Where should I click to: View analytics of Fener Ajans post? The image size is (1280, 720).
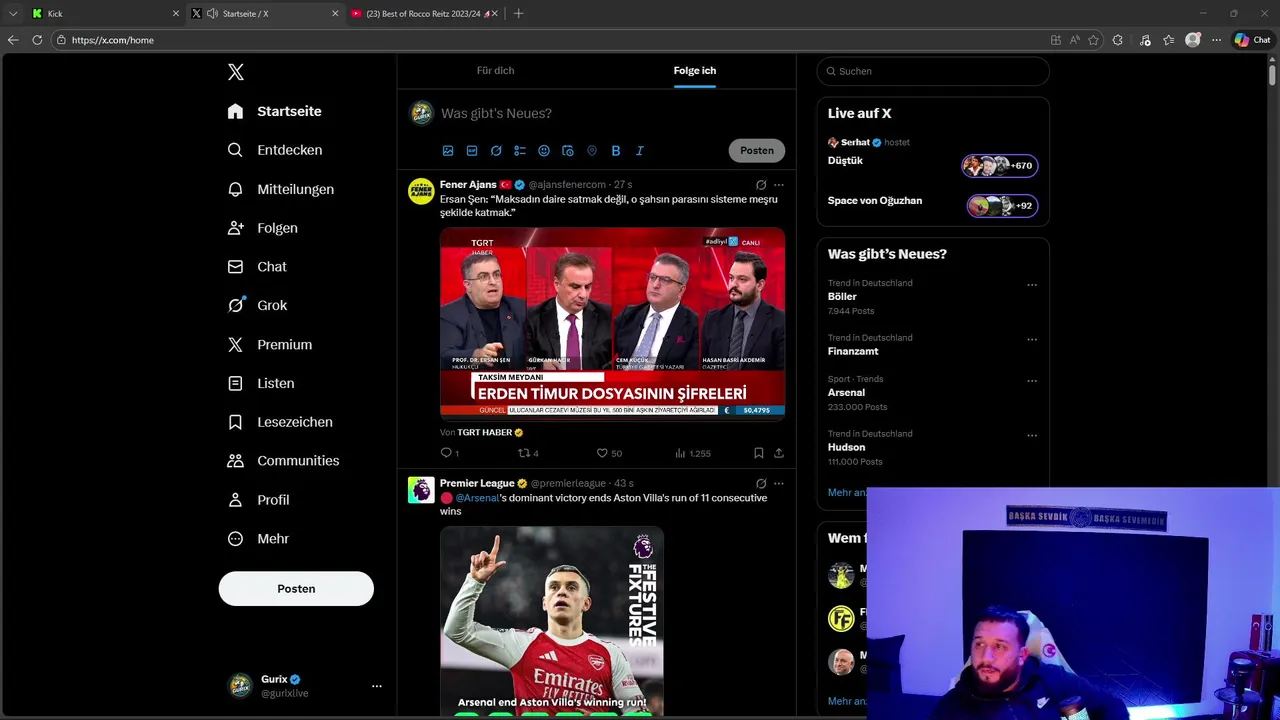tap(692, 453)
